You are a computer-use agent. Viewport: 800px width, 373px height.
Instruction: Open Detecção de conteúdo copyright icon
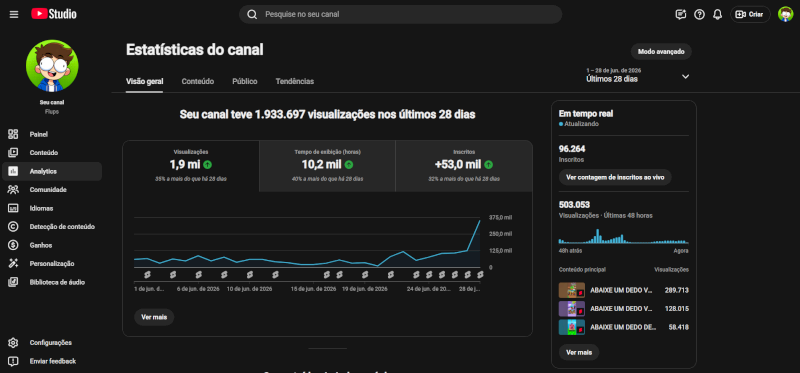13,227
